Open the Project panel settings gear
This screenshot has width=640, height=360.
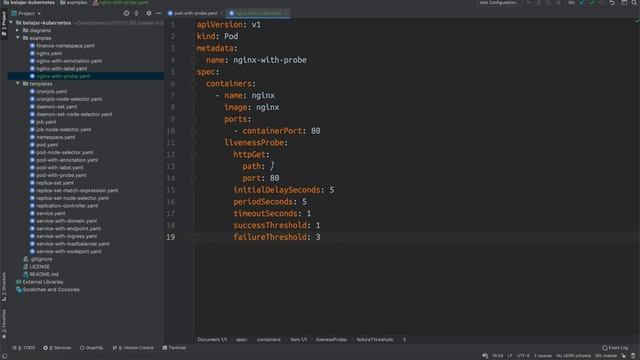pos(149,13)
